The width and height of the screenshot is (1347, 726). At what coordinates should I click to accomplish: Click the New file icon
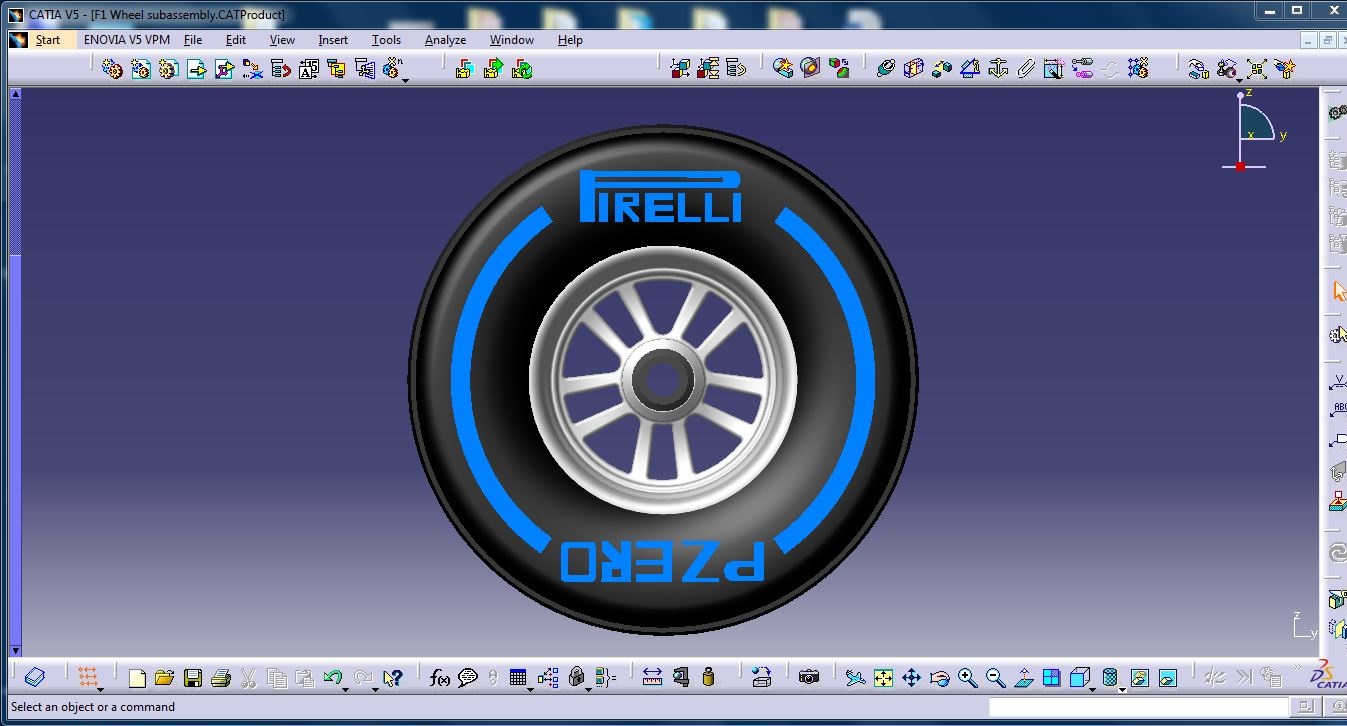coord(137,678)
